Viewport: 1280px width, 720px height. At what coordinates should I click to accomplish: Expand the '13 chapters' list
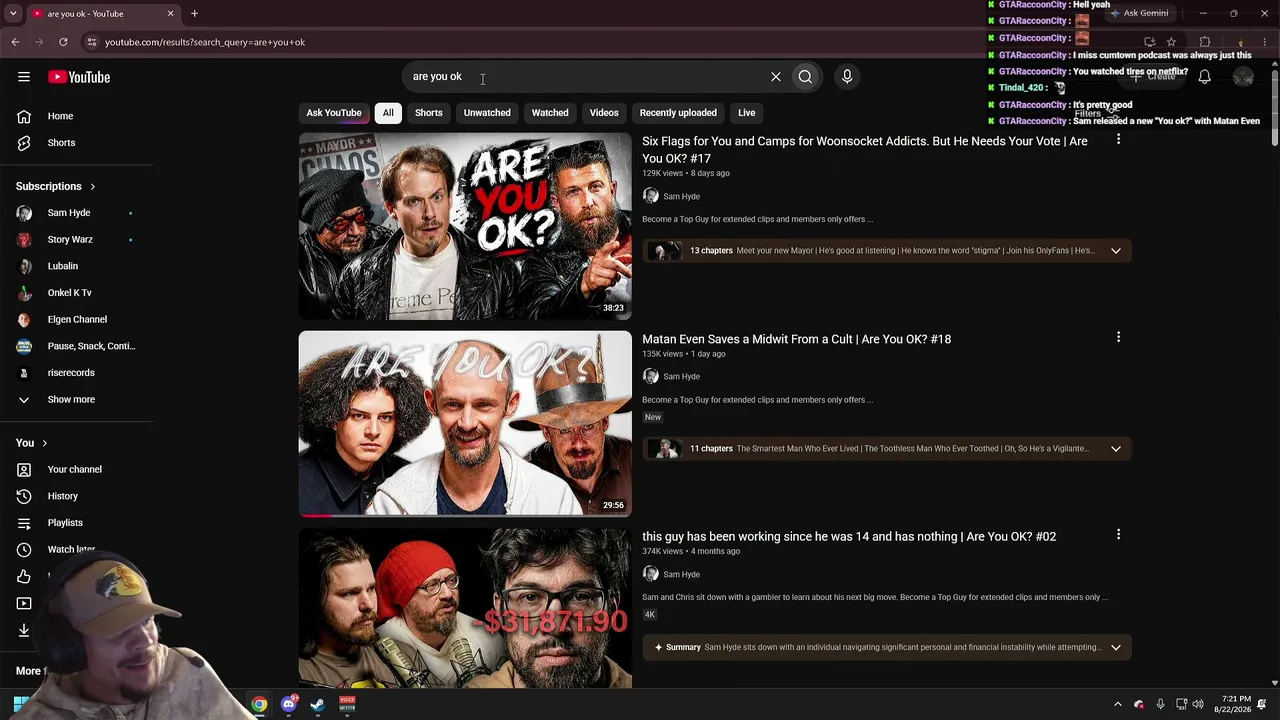(x=1116, y=251)
